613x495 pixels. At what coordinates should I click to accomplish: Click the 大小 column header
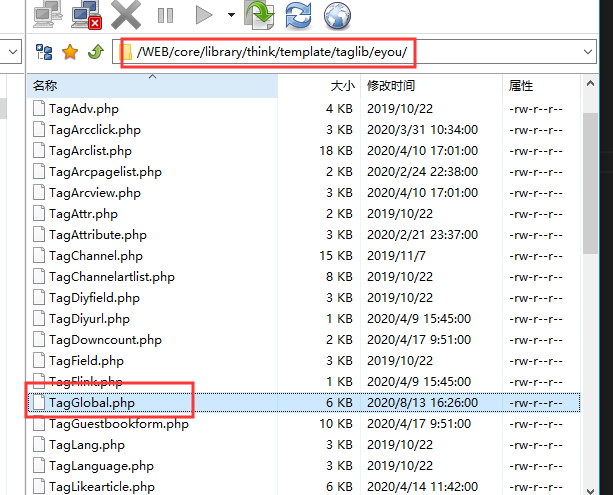click(342, 86)
